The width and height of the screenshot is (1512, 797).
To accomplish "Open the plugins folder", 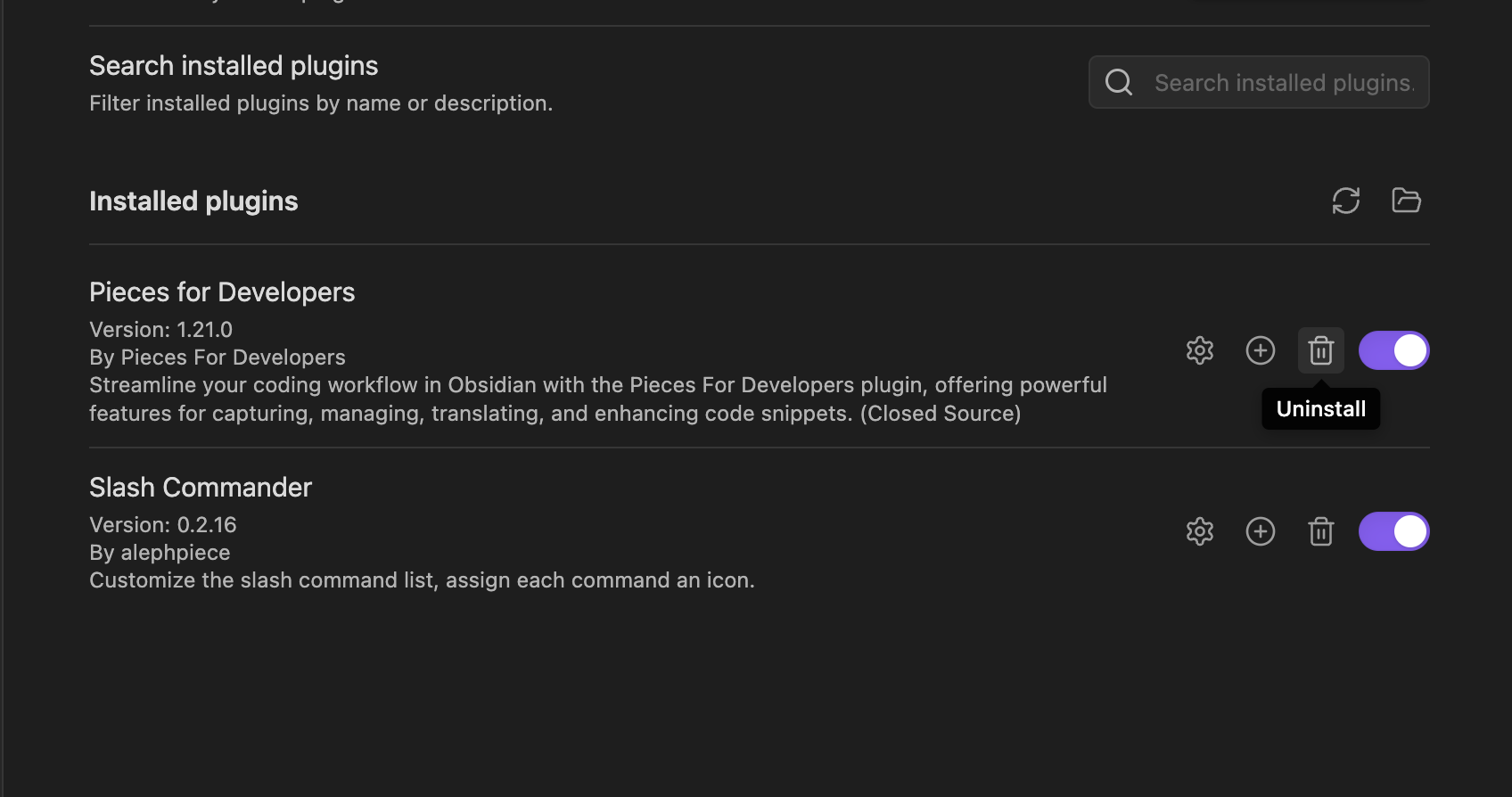I will (1406, 201).
